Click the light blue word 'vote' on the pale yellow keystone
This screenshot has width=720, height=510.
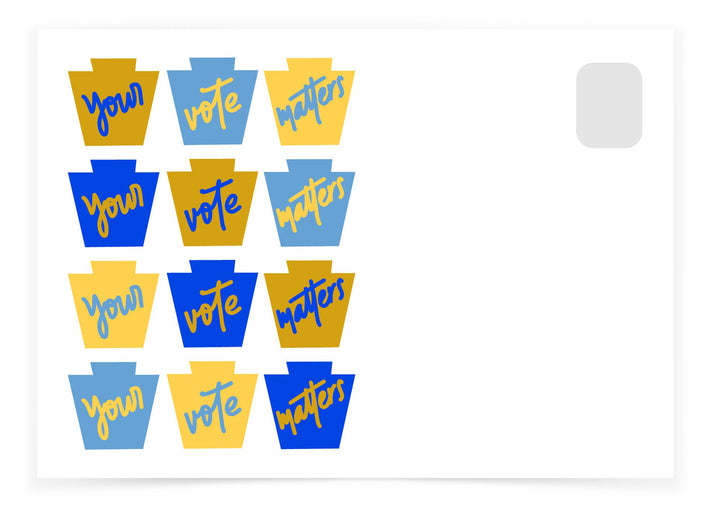212,408
